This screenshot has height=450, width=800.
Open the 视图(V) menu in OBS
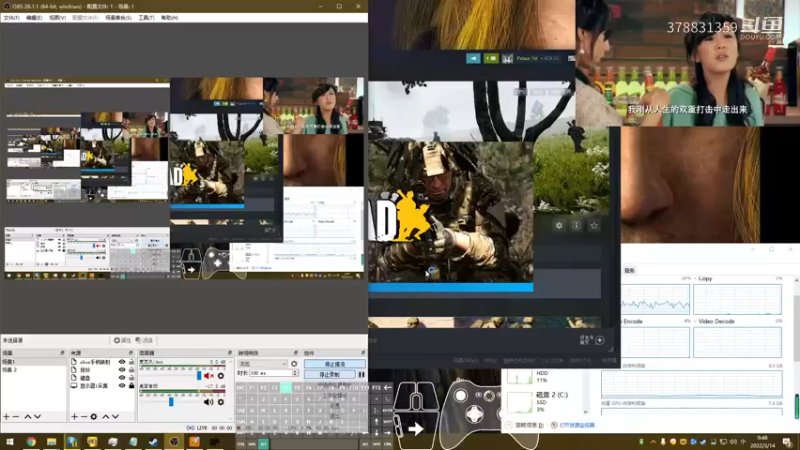(x=57, y=18)
